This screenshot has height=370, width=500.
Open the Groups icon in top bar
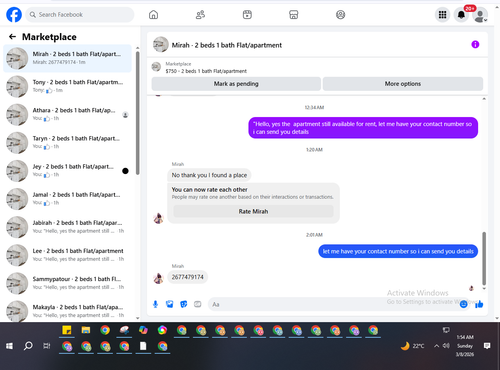pyautogui.click(x=340, y=15)
